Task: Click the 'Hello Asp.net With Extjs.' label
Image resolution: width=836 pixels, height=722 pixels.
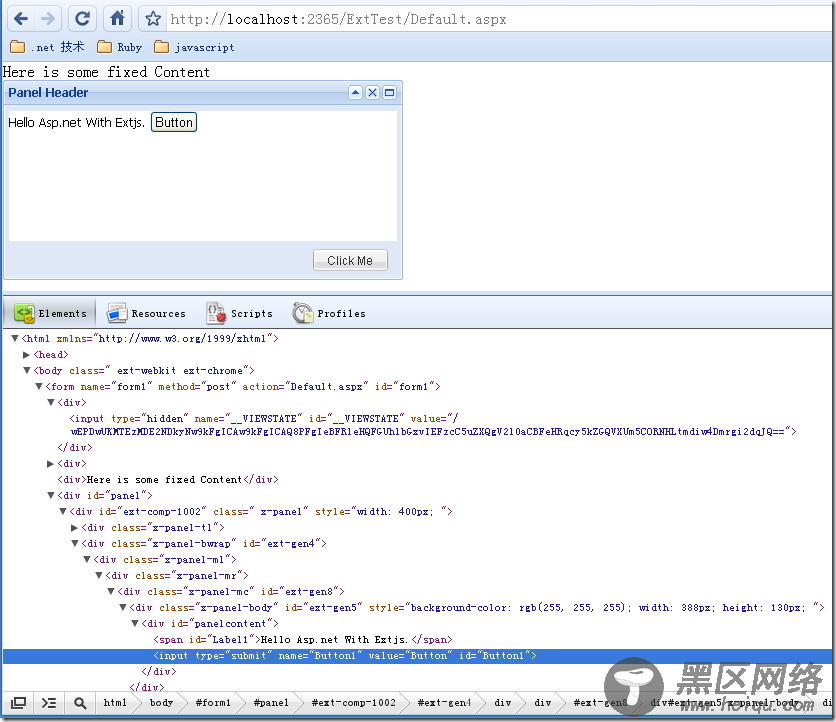Action: point(76,123)
